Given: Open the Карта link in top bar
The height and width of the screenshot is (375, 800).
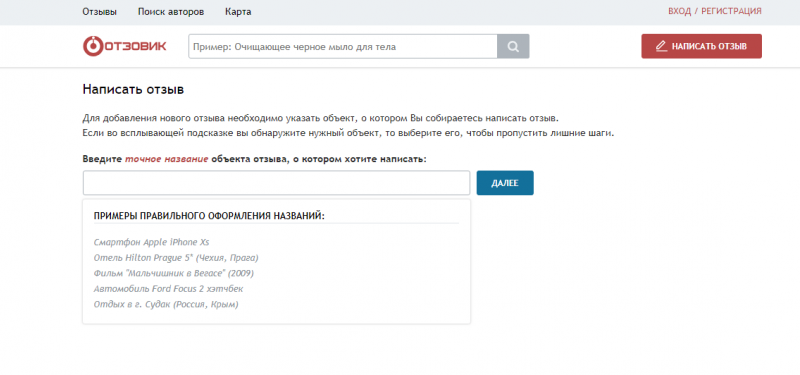Looking at the screenshot, I should [x=238, y=12].
